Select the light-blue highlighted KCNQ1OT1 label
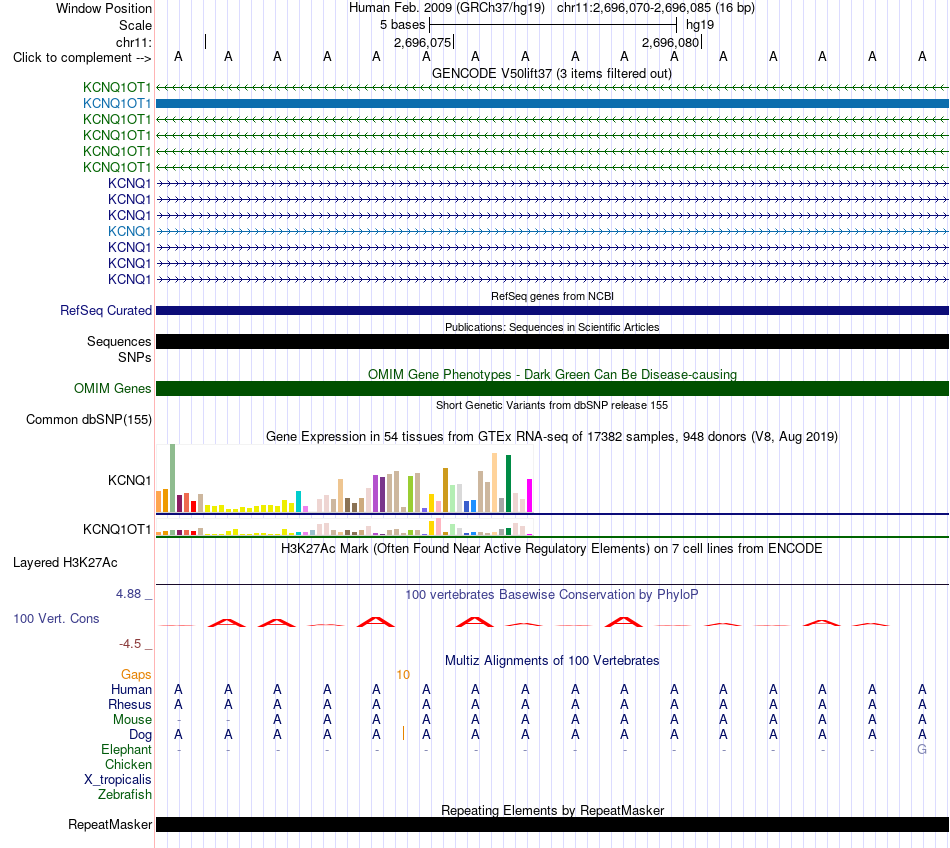 (117, 104)
